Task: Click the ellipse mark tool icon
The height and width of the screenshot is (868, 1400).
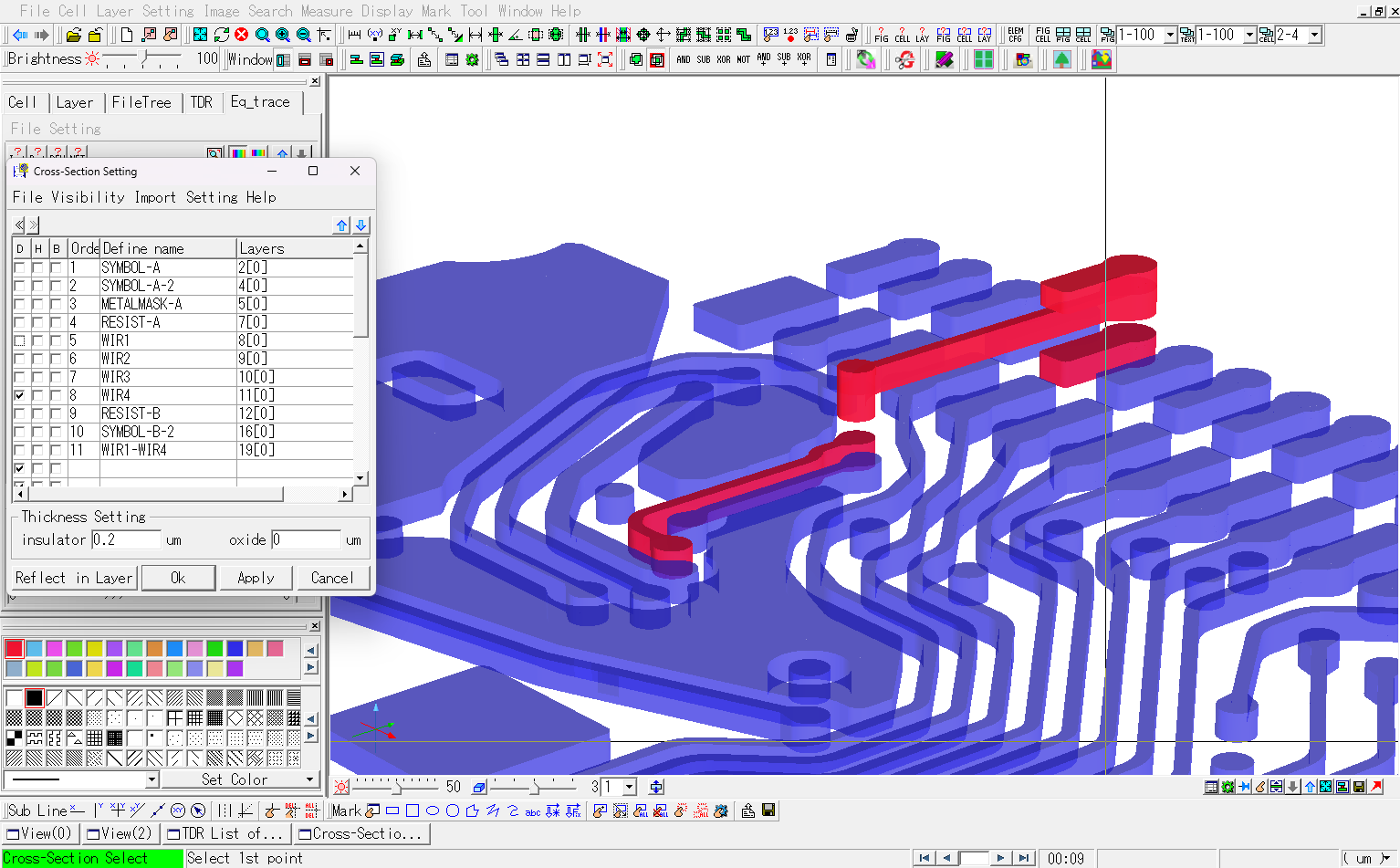Action: [433, 810]
